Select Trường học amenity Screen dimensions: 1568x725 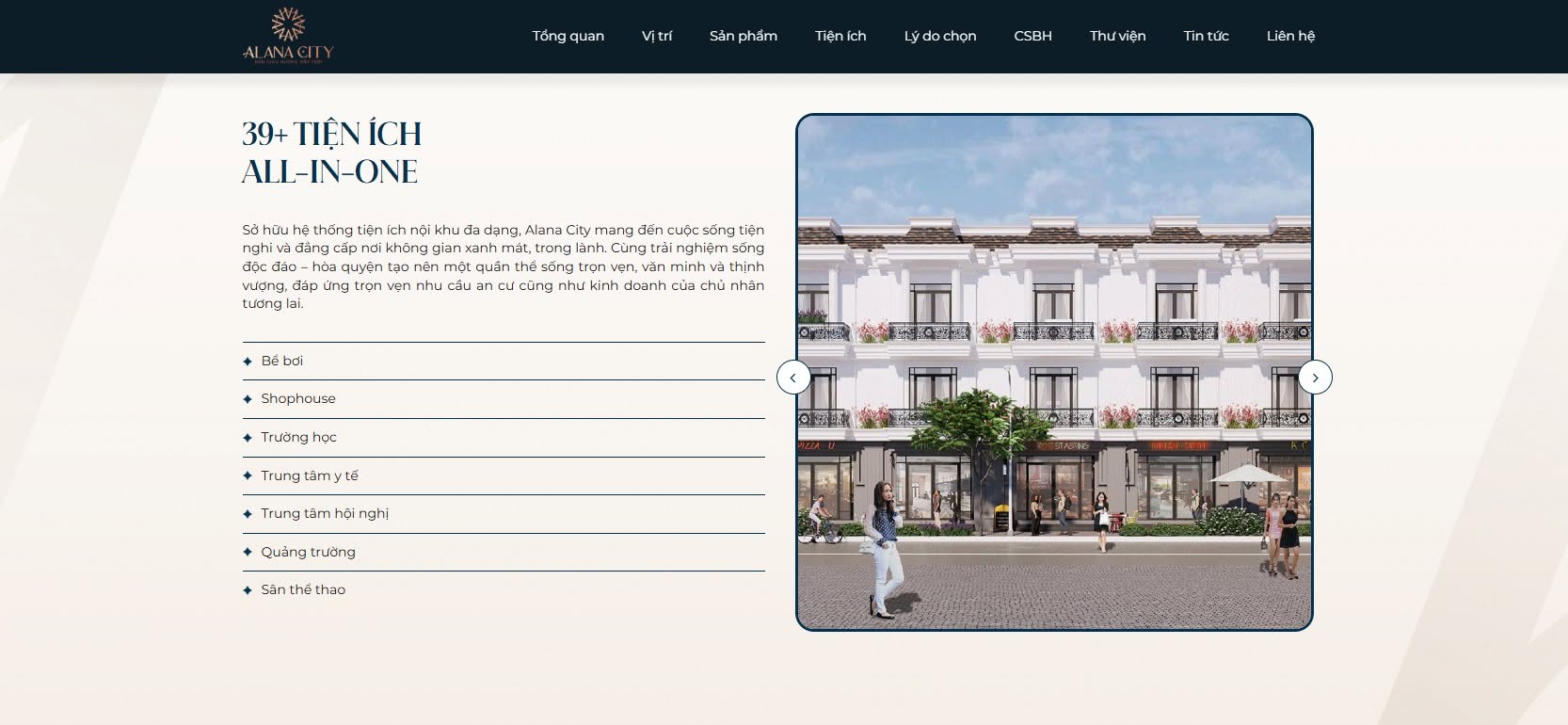click(504, 438)
